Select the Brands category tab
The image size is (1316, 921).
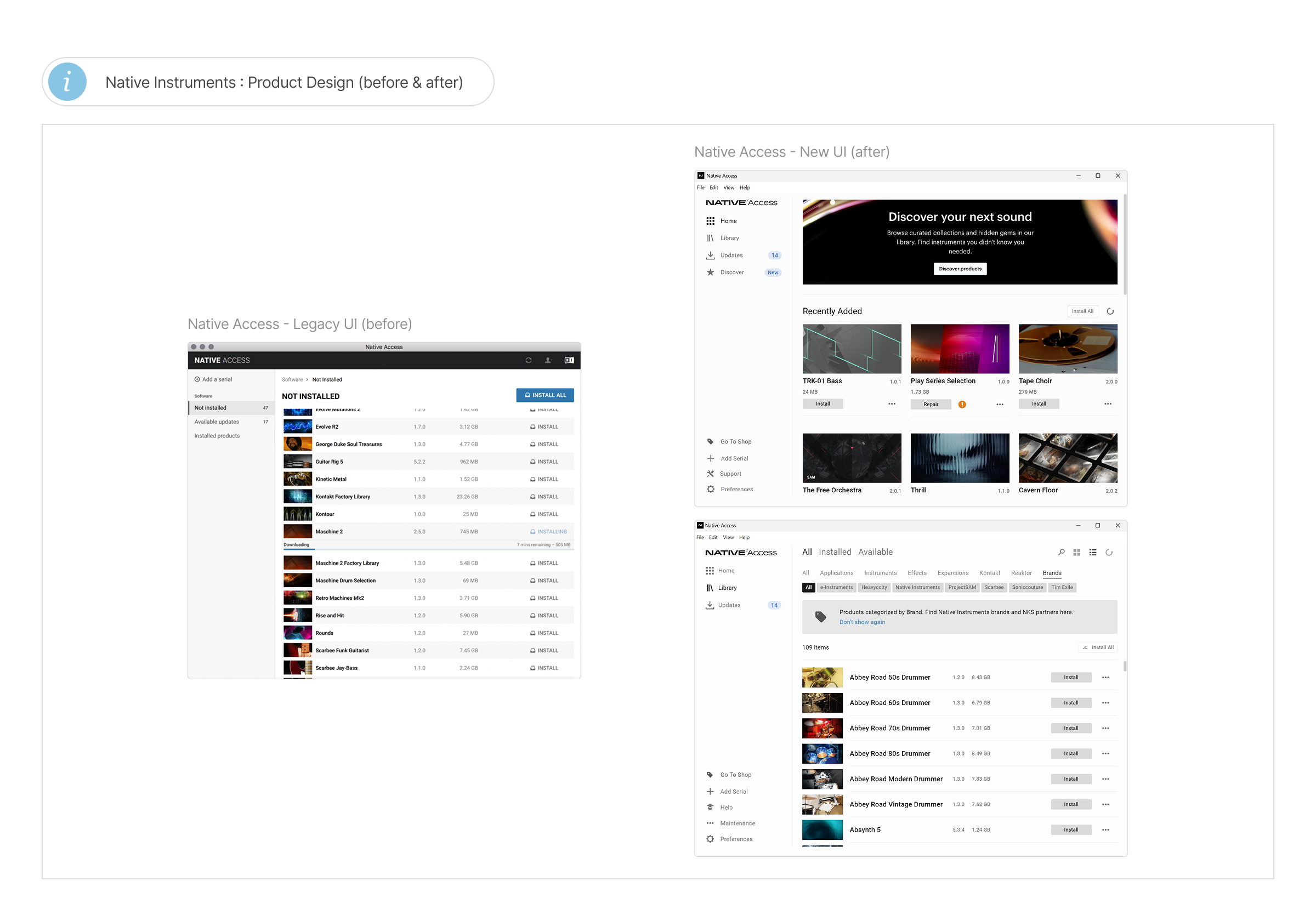point(1052,573)
